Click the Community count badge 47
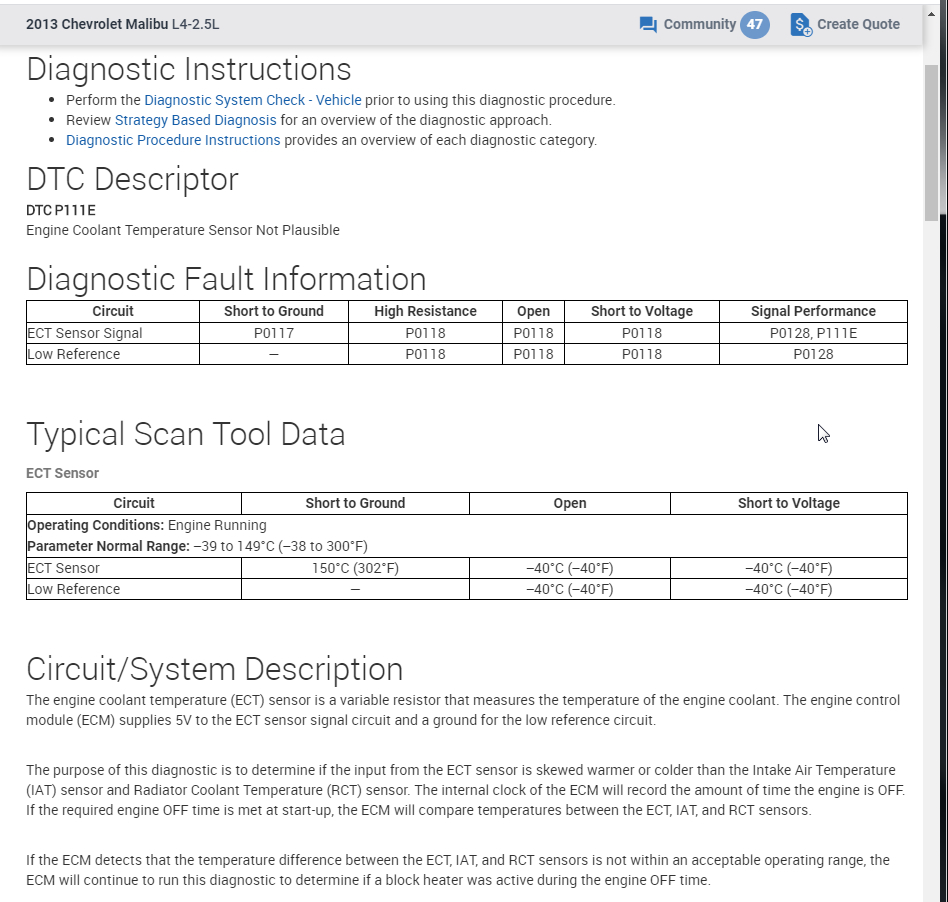Screen dimensions: 948x902 point(755,25)
